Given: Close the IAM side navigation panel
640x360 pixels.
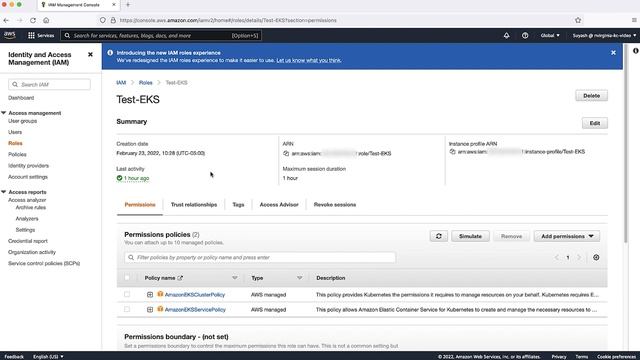Looking at the screenshot, I should [90, 54].
